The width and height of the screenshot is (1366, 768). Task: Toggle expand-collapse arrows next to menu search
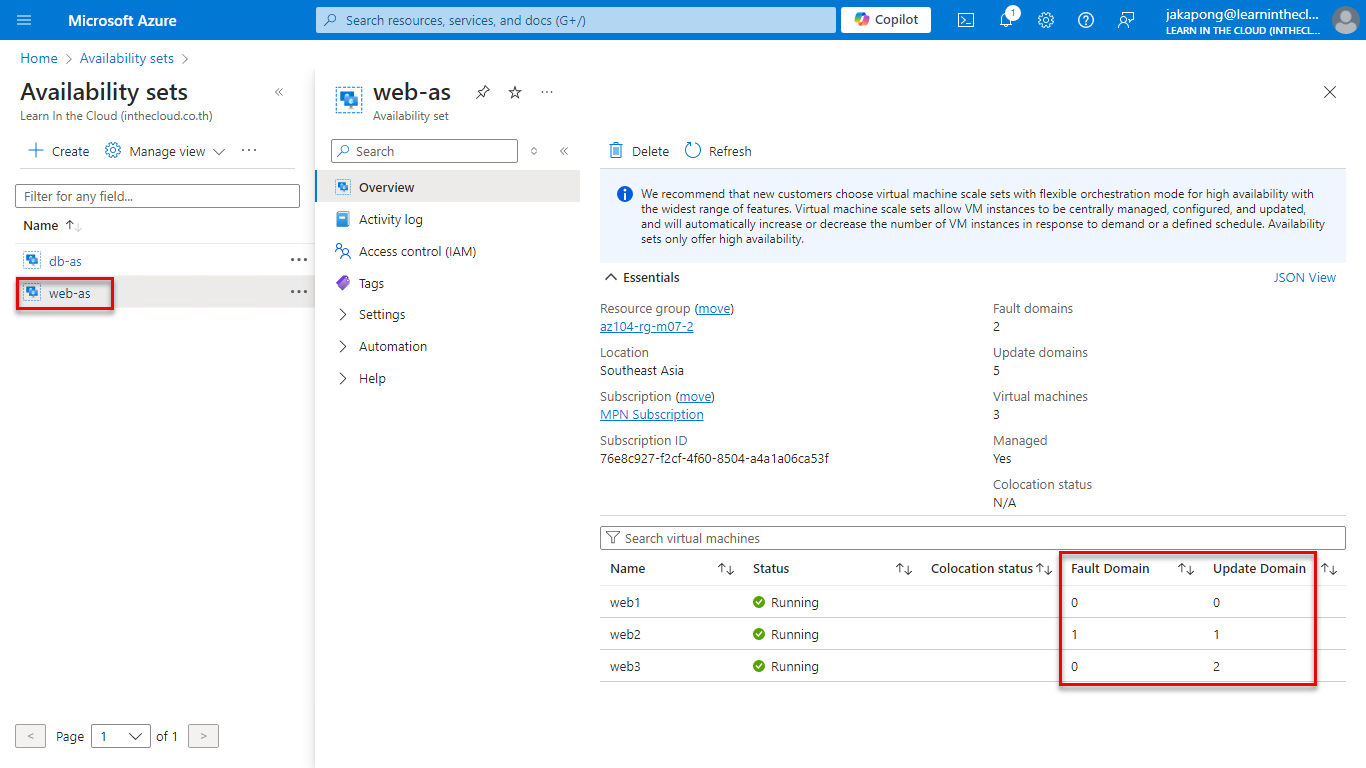pyautogui.click(x=534, y=151)
